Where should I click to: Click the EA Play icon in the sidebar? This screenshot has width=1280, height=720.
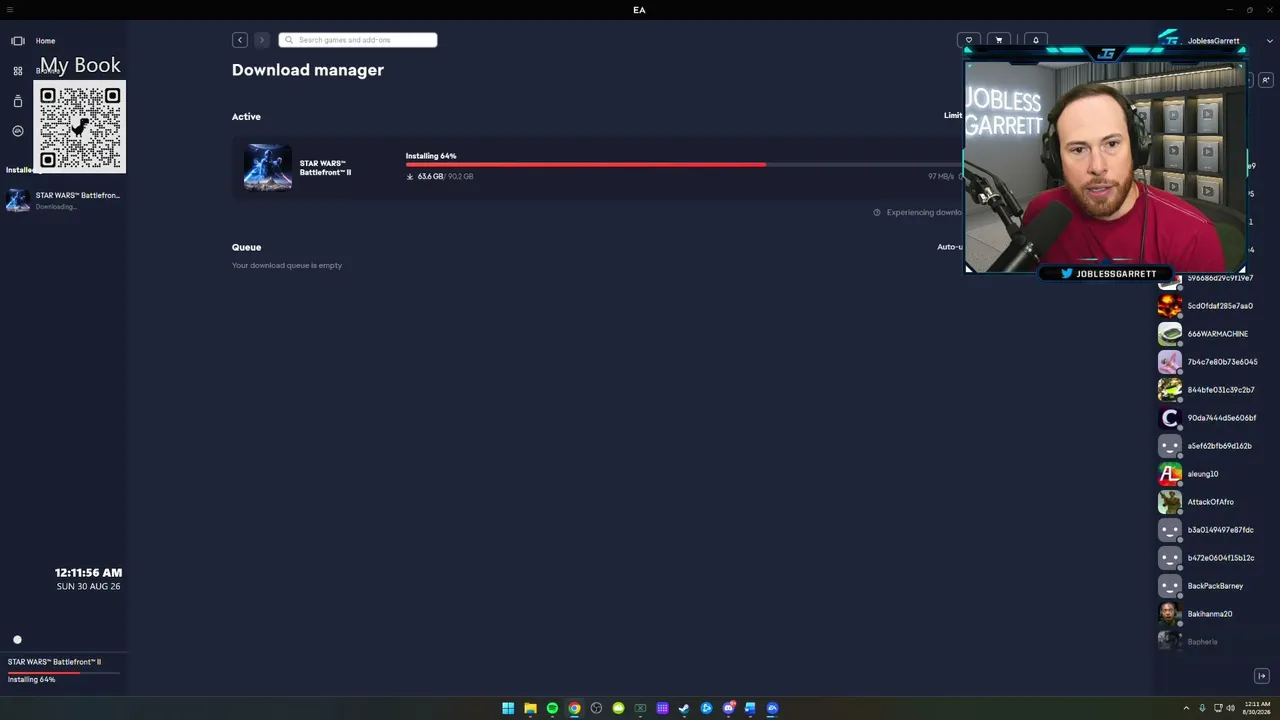tap(17, 131)
